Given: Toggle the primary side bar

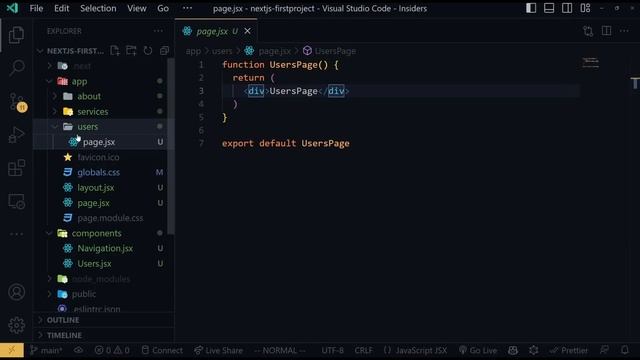Looking at the screenshot, I should tap(531, 8).
